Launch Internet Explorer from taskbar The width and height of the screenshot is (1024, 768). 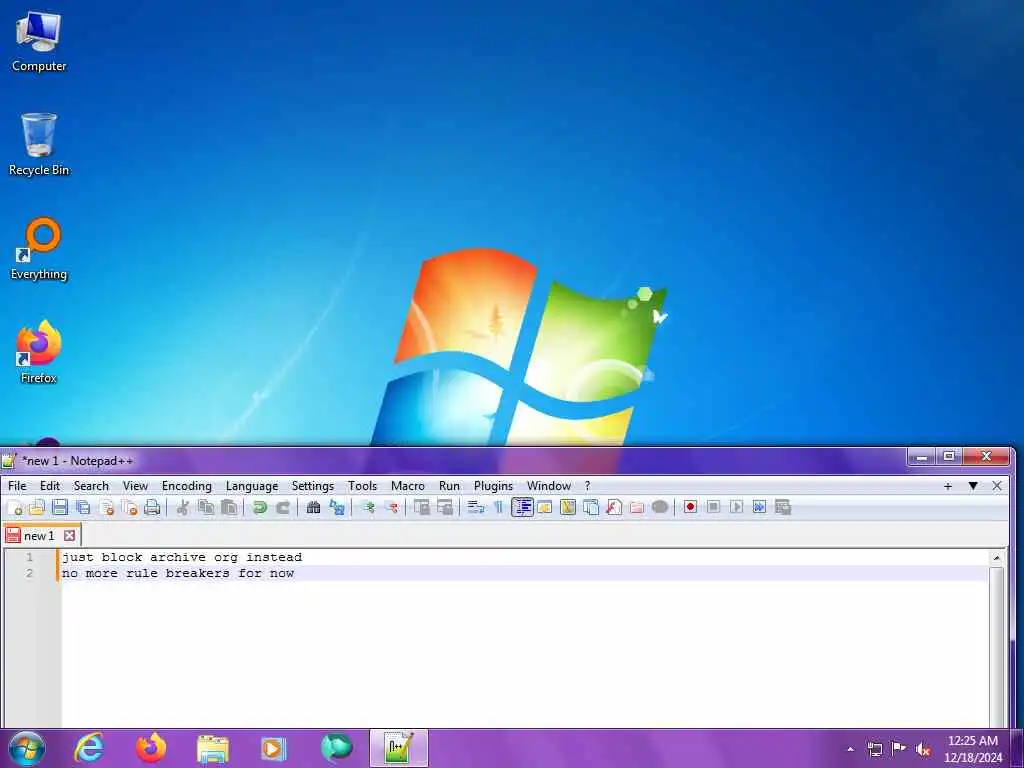(88, 748)
